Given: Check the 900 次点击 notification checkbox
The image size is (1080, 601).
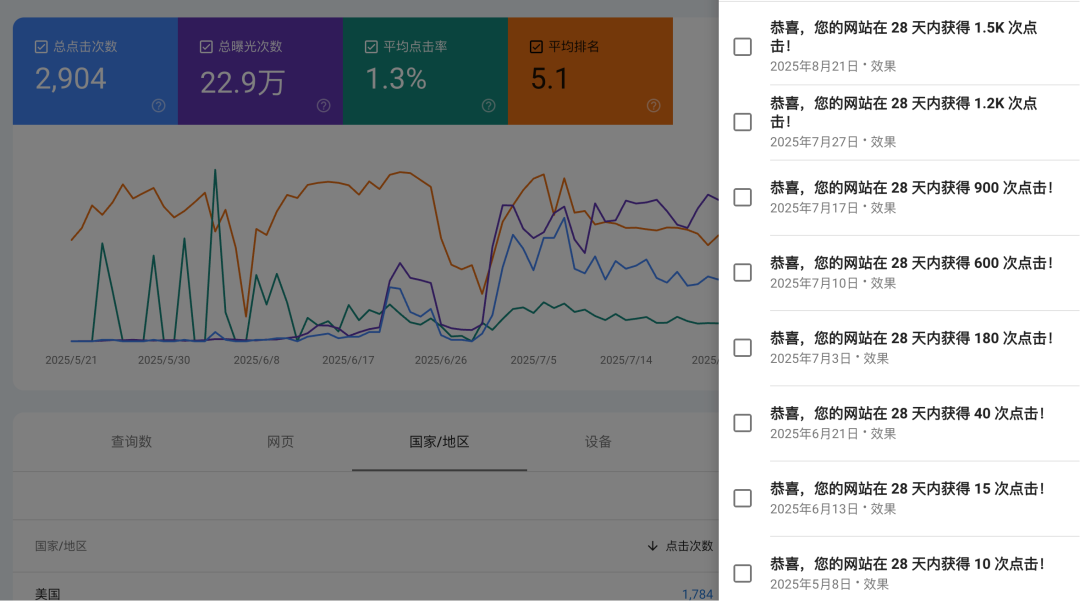Looking at the screenshot, I should 742,197.
